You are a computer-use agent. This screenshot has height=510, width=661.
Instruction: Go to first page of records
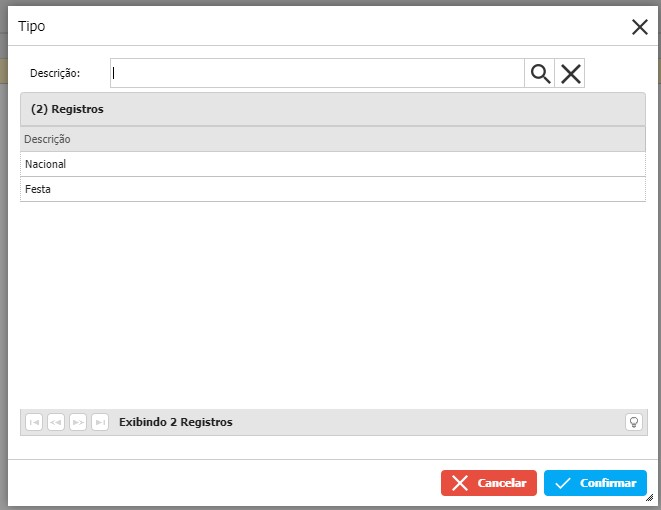(34, 422)
